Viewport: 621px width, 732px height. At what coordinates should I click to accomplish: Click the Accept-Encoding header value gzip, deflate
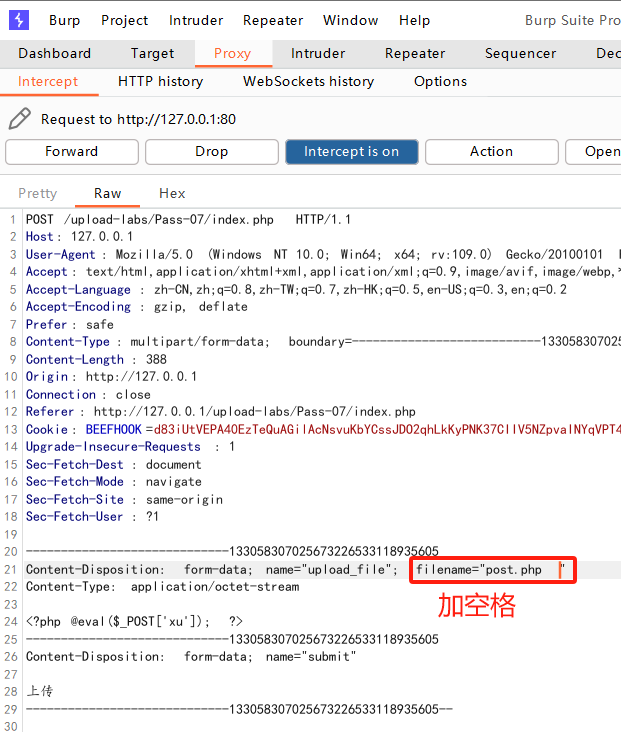201,307
